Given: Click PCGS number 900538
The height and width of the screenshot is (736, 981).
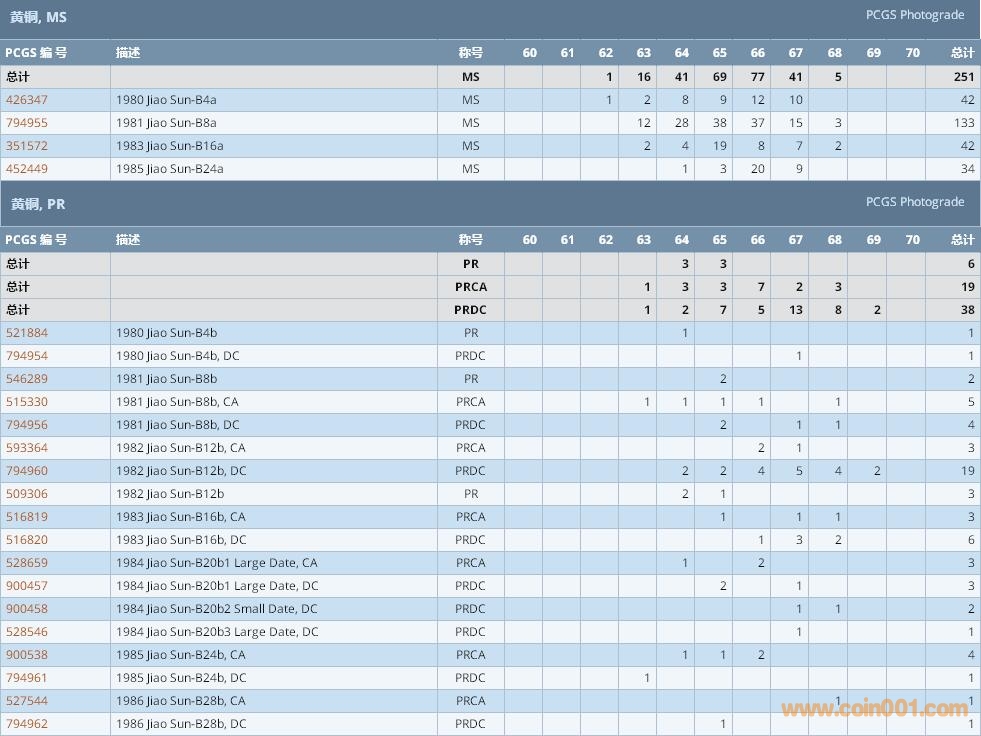Looking at the screenshot, I should click(27, 655).
